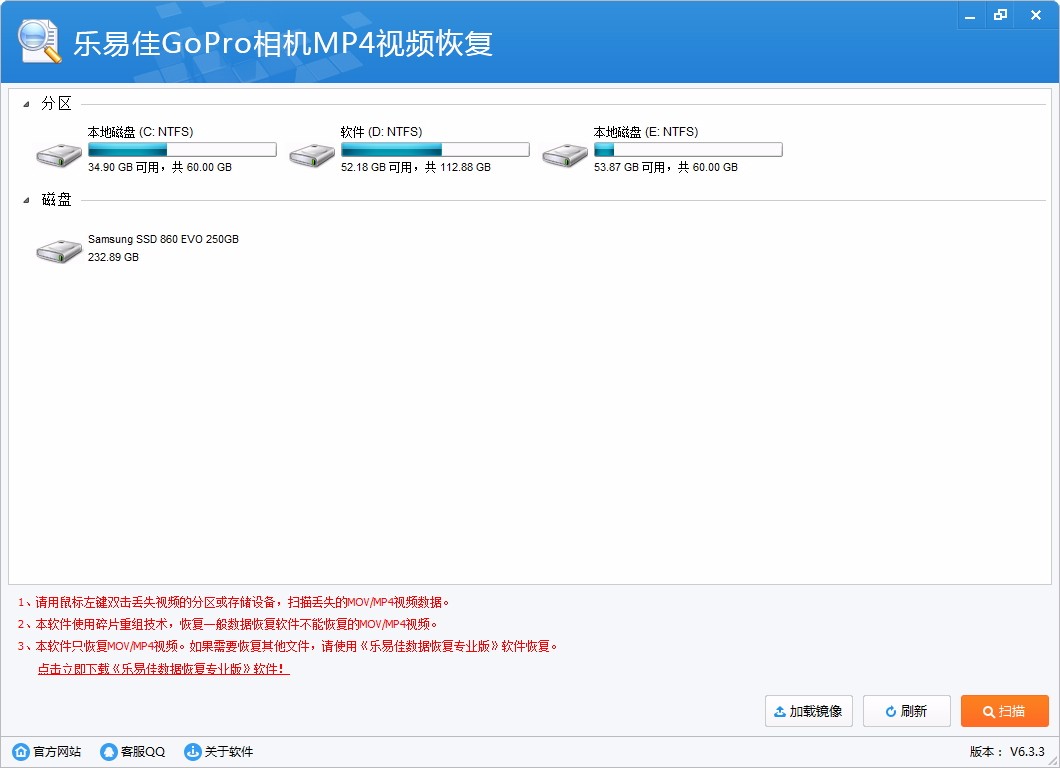Image resolution: width=1060 pixels, height=768 pixels.
Task: Select the C: drive icon
Action: [x=59, y=155]
